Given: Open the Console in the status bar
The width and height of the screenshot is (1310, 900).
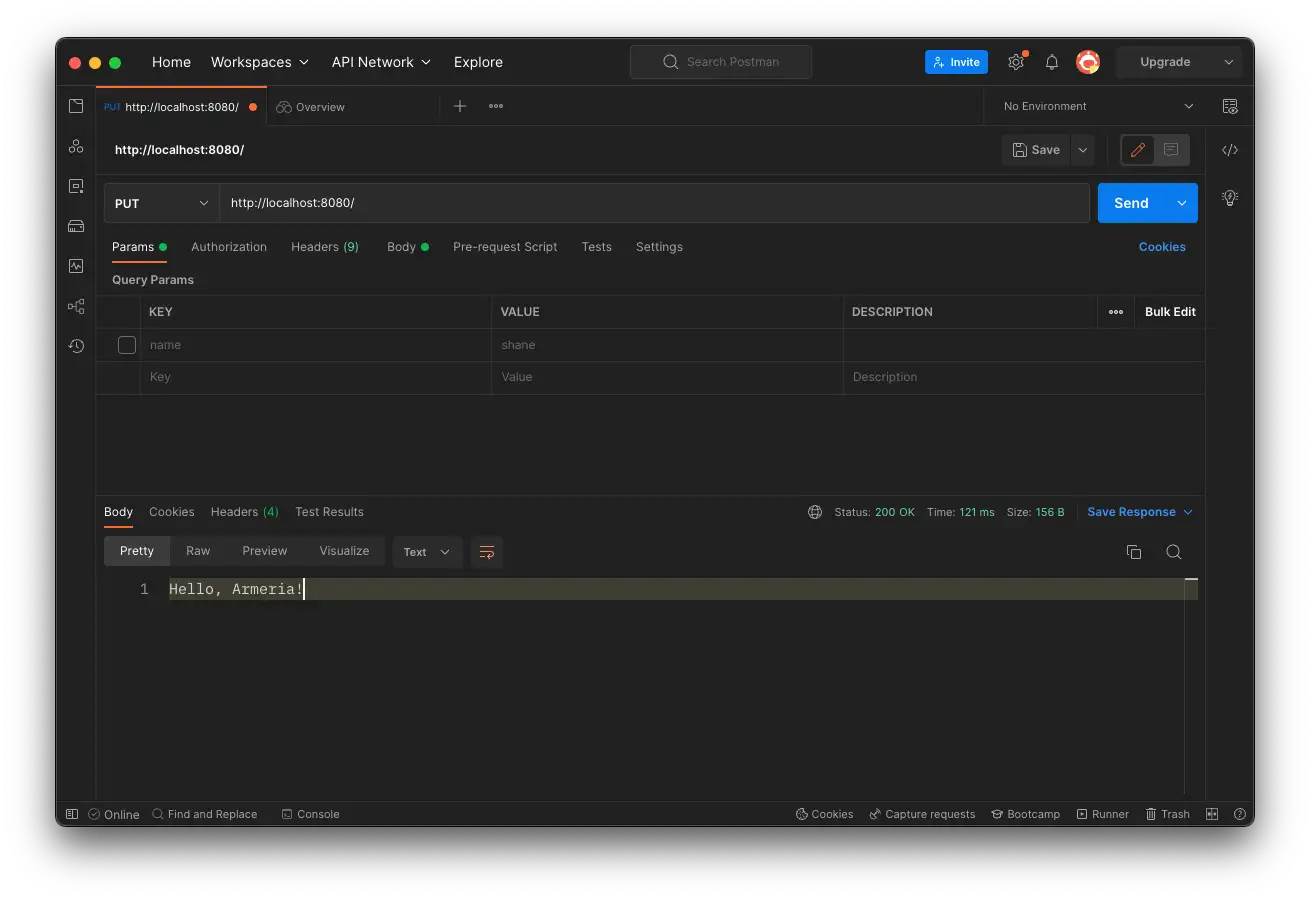Looking at the screenshot, I should pos(311,814).
